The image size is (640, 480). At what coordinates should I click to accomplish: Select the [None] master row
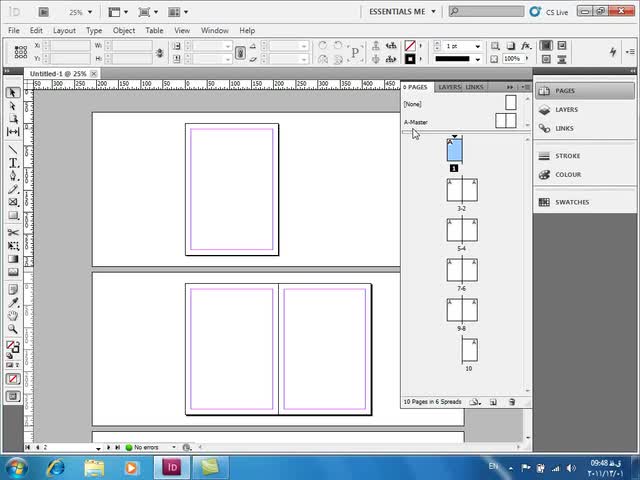click(461, 104)
